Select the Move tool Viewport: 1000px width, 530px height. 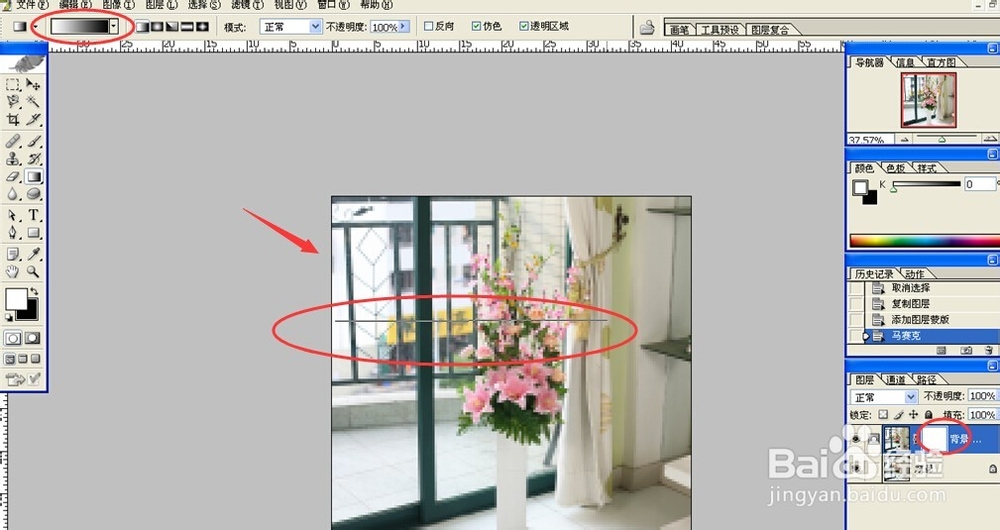point(33,84)
